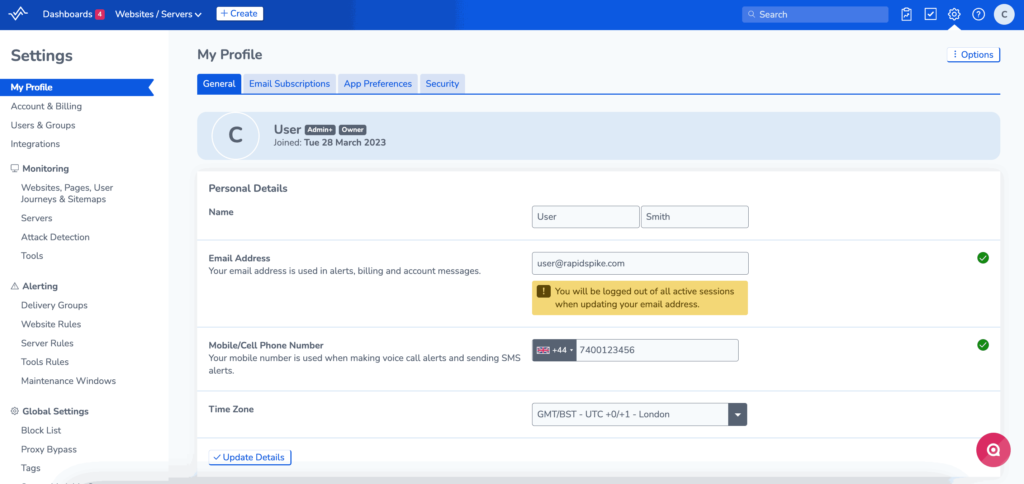
Task: Click the Dashboards notification badge 4
Action: pyautogui.click(x=100, y=14)
